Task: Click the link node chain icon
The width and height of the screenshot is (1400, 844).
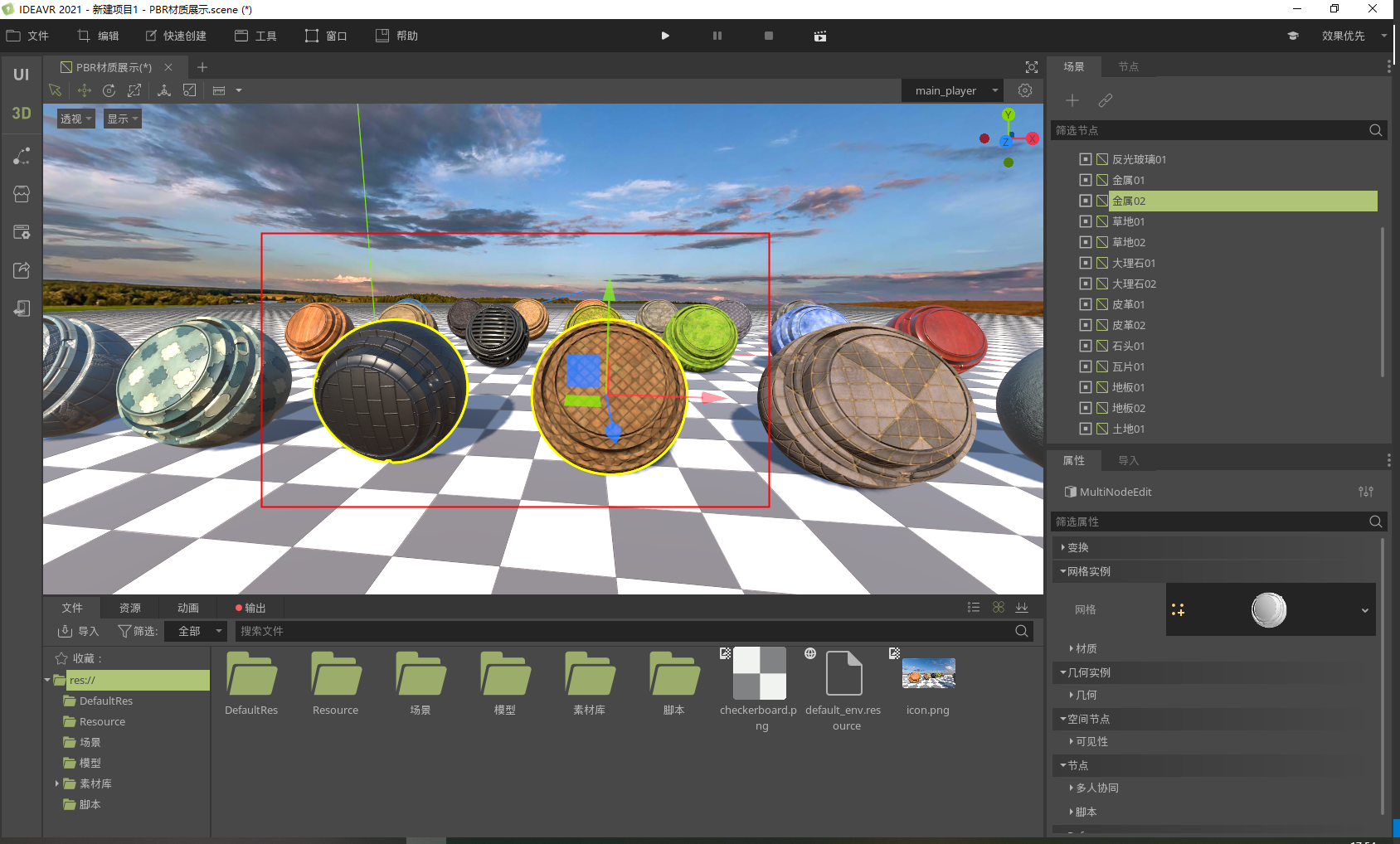Action: 1106,100
